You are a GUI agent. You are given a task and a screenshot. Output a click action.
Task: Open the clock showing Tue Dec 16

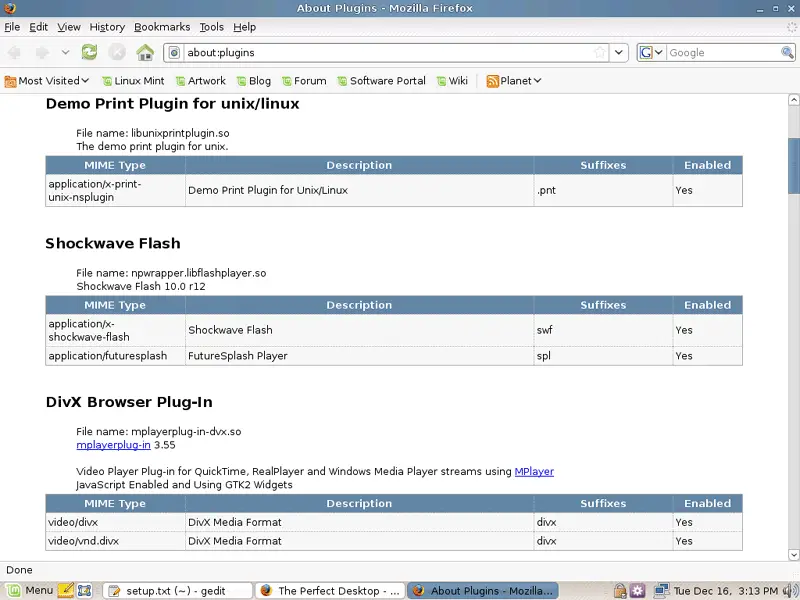(726, 591)
